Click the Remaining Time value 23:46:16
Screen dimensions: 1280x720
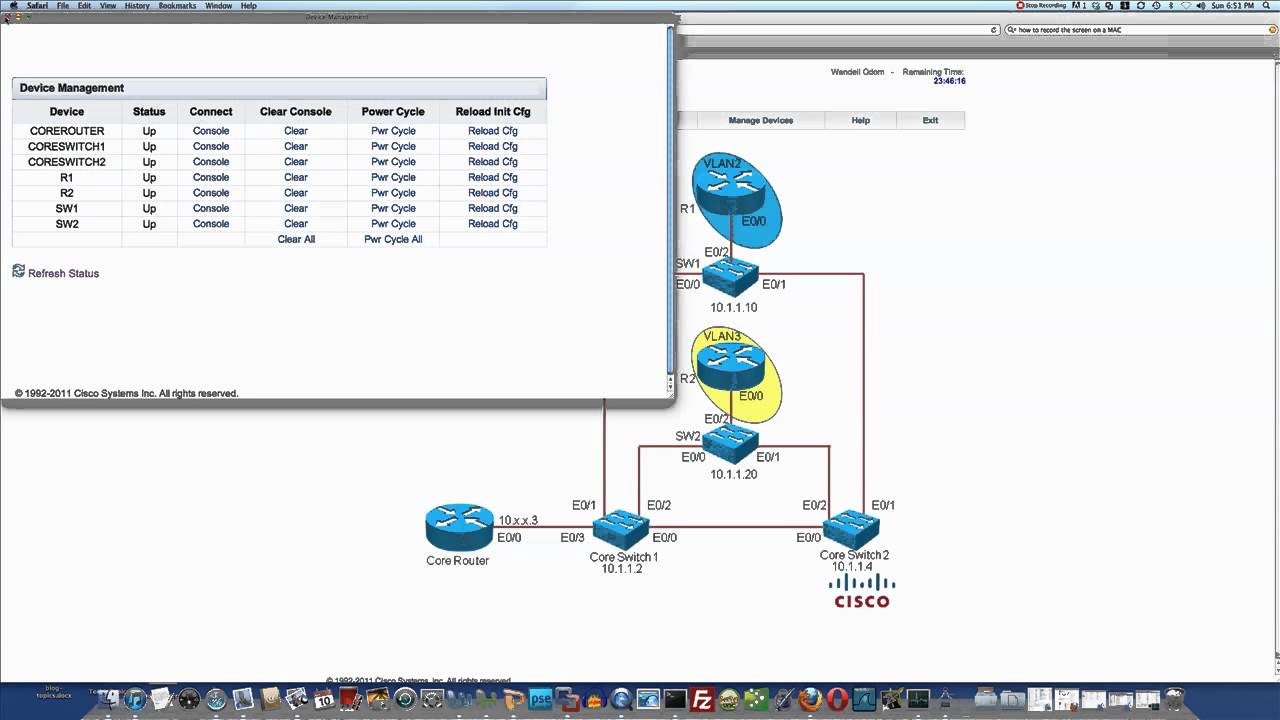click(949, 81)
